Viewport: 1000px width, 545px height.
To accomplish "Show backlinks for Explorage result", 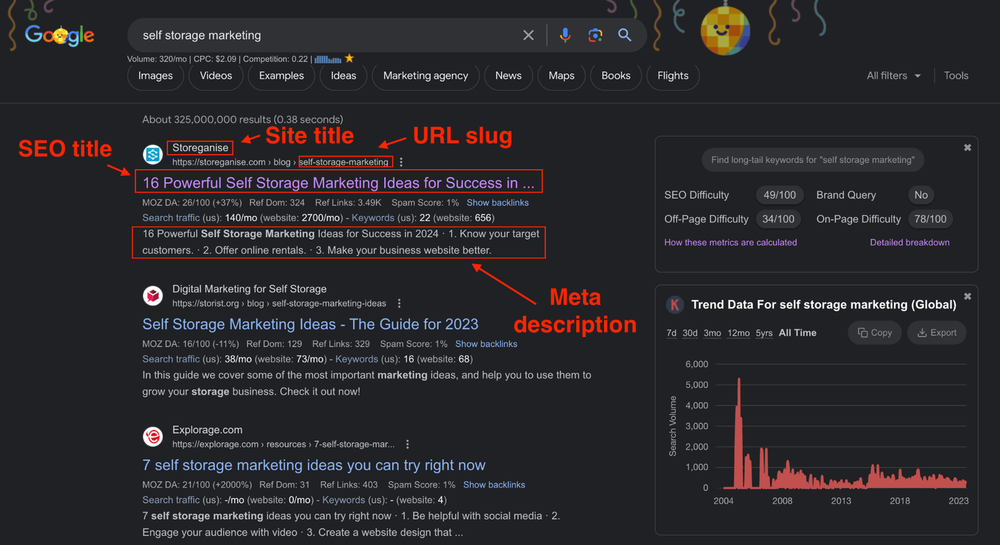I will (494, 484).
